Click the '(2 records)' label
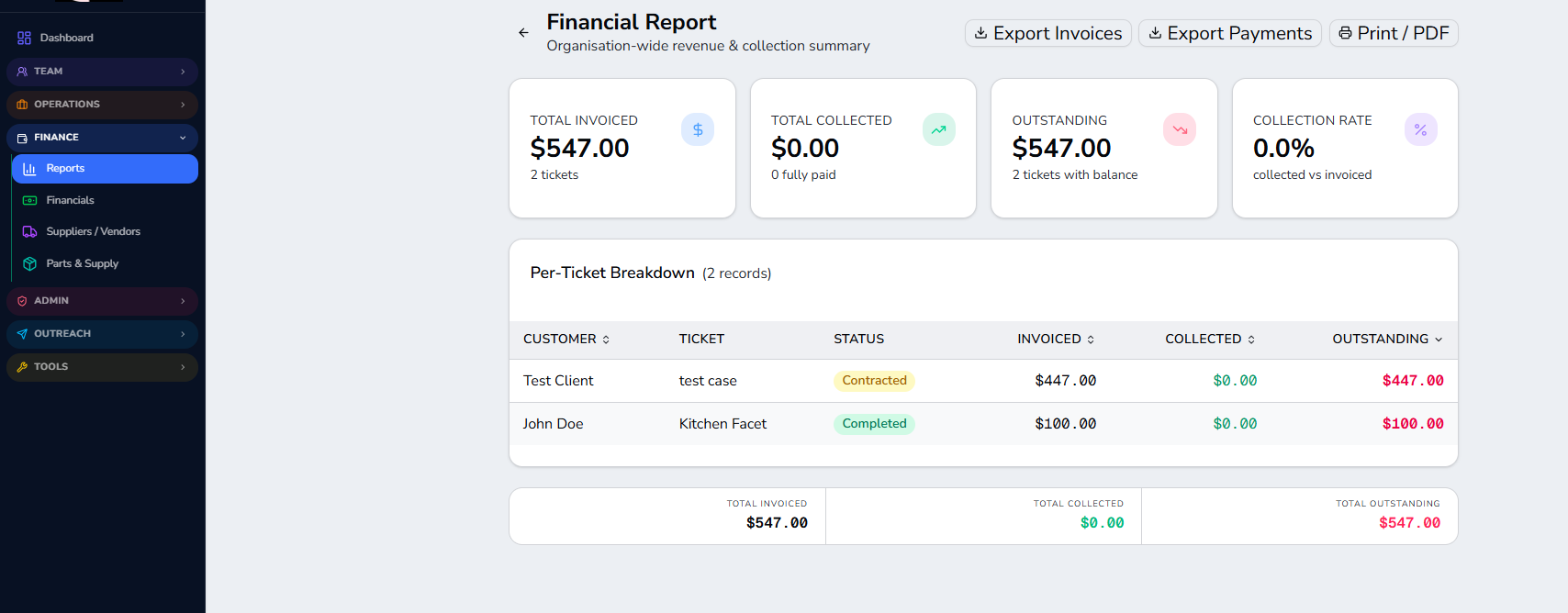This screenshot has width=1568, height=613. 736,273
